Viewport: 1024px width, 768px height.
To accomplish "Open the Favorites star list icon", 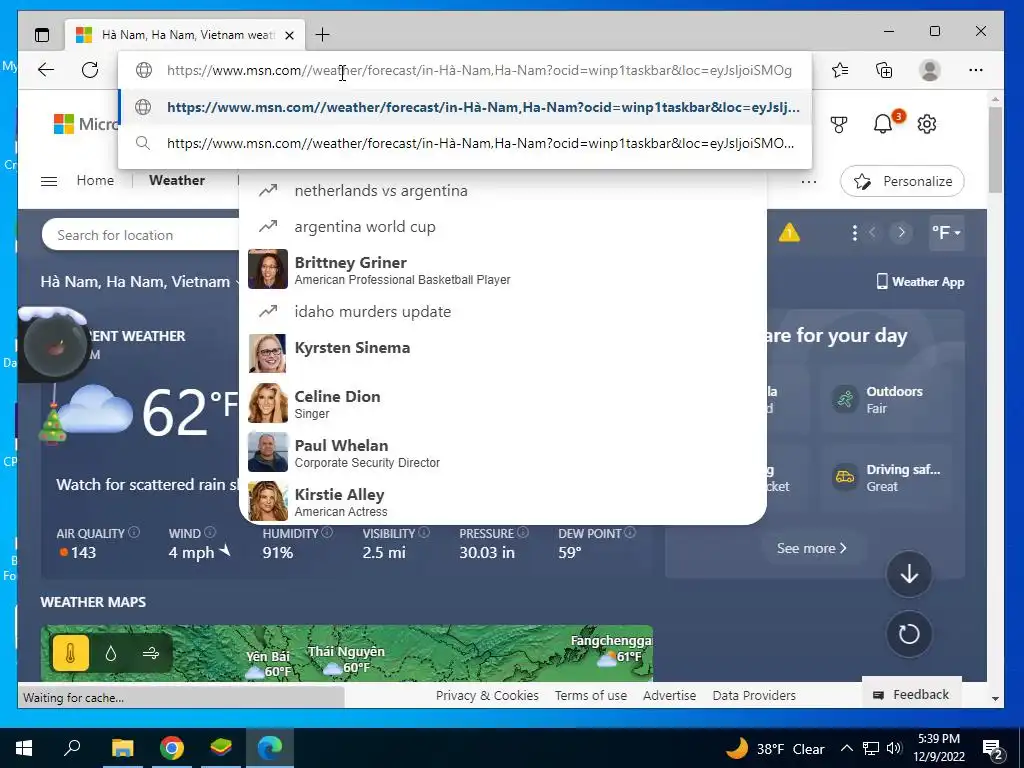I will point(840,70).
